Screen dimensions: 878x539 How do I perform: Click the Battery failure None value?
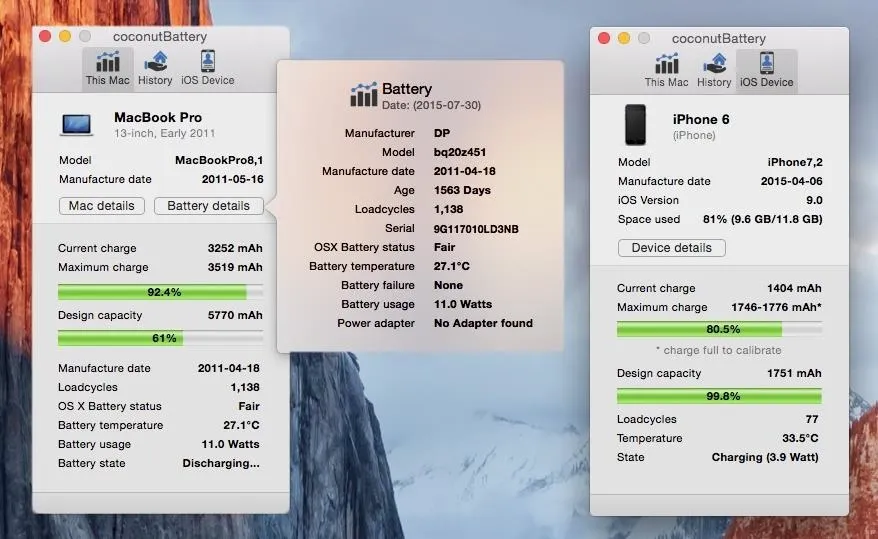point(449,285)
